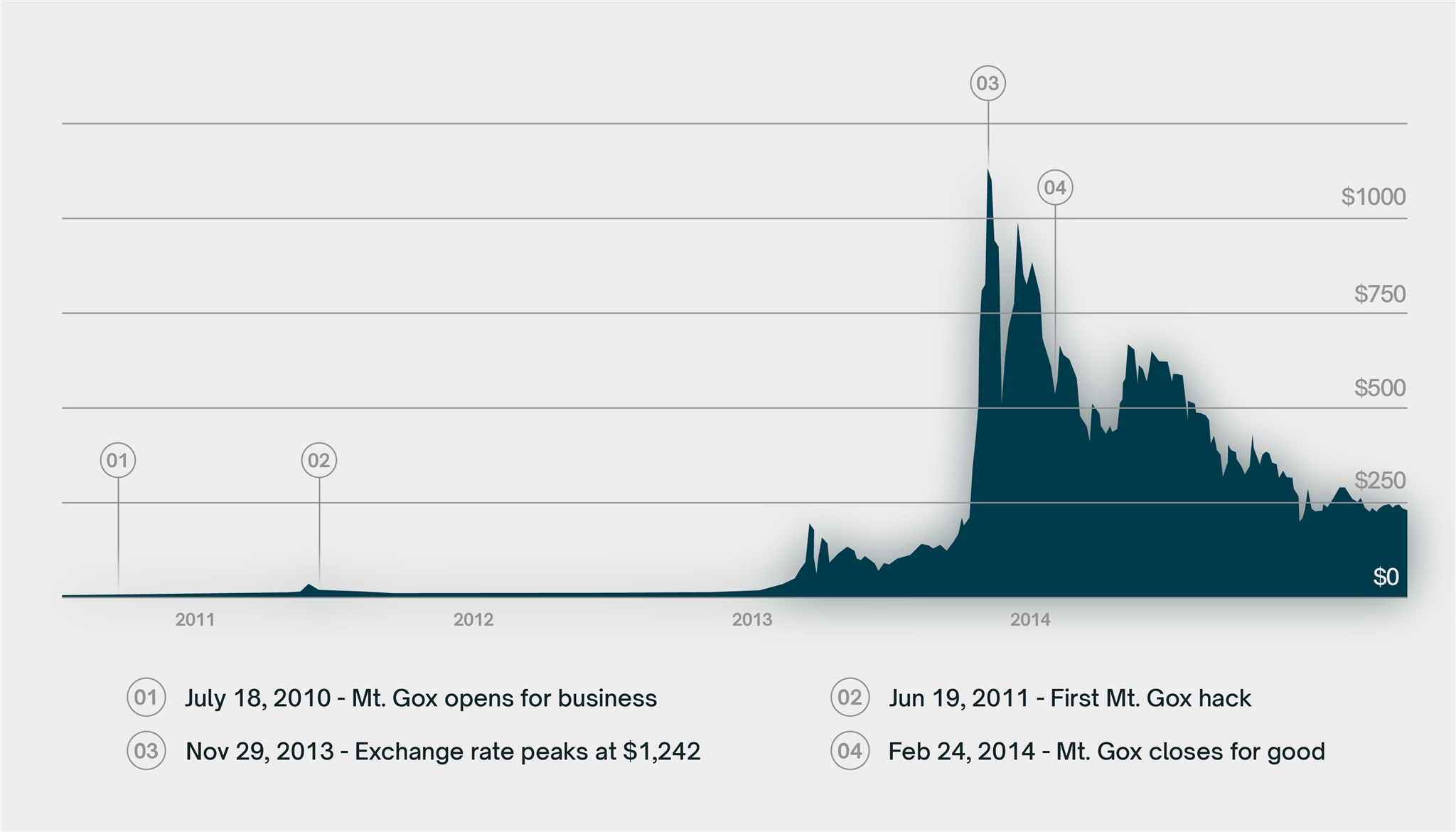Select the 2014 x-axis year label

coord(1030,619)
